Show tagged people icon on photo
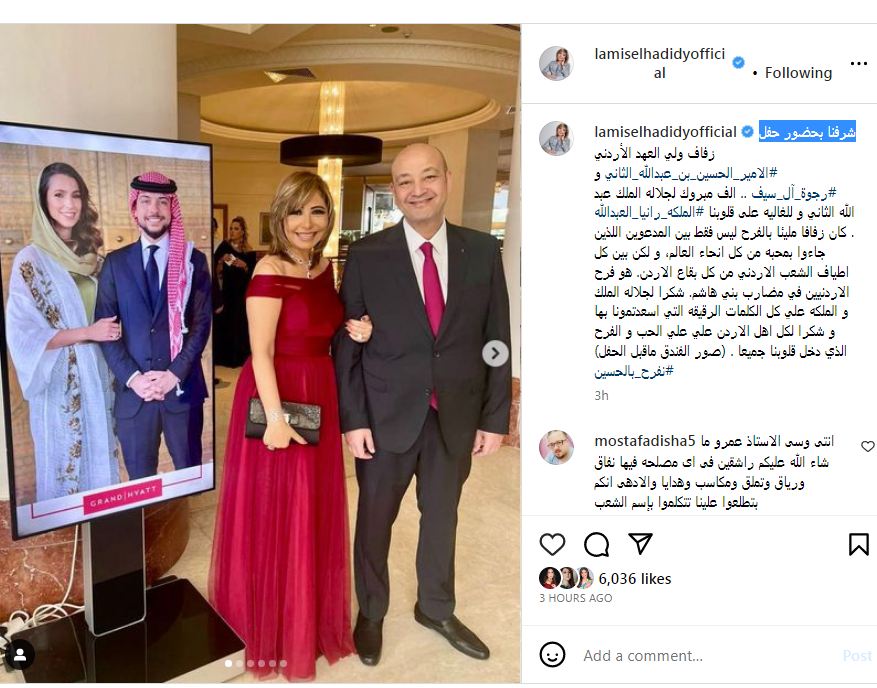877x688 pixels. click(20, 655)
